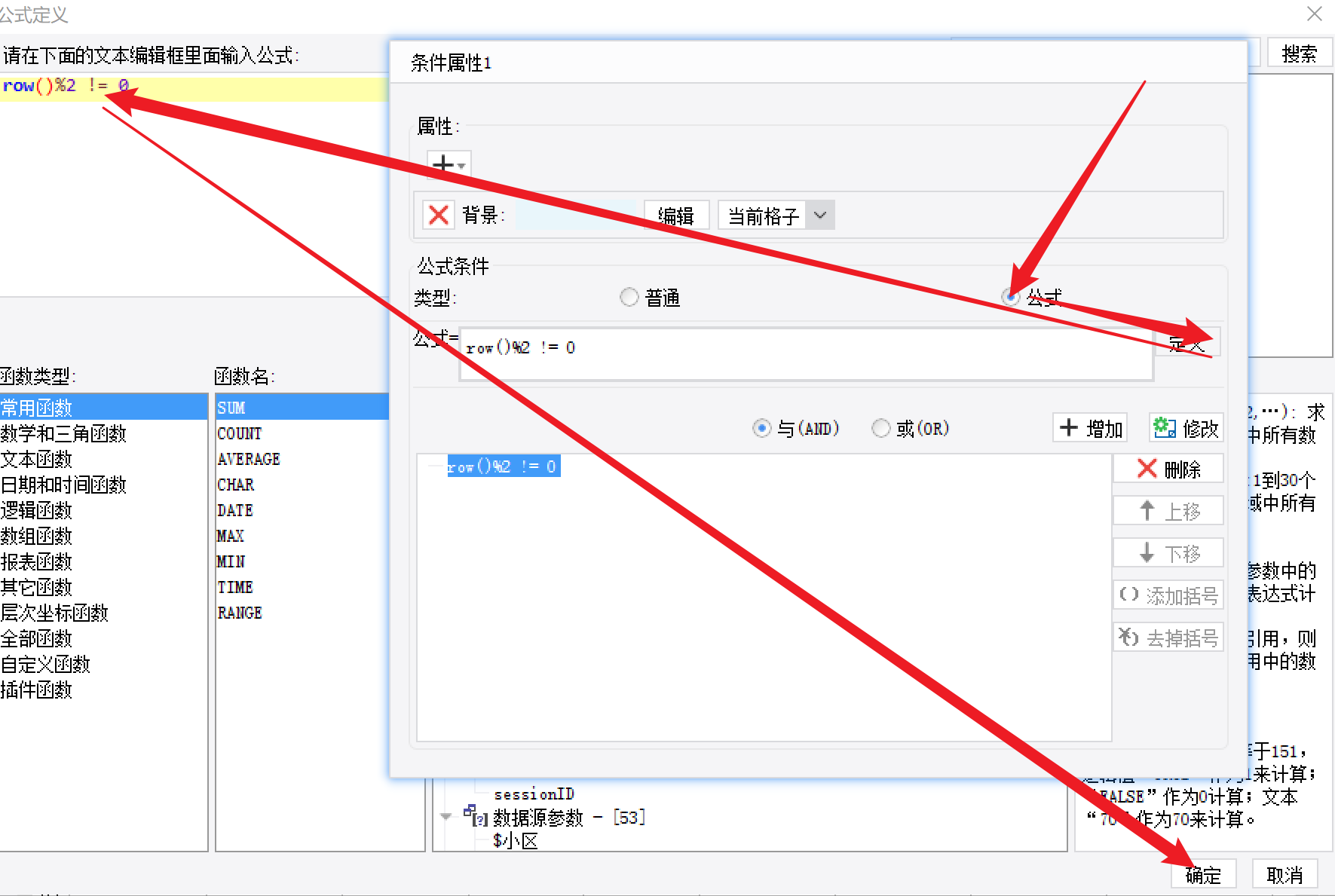
Task: Select 常用函数 in function type list
Action: (103, 408)
